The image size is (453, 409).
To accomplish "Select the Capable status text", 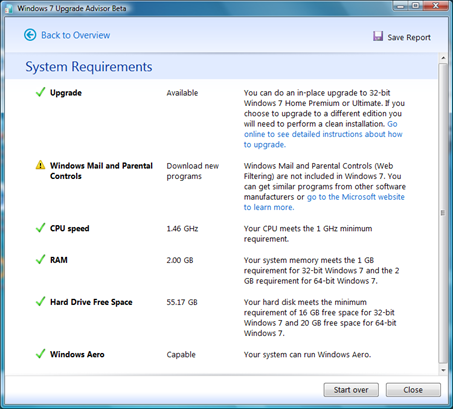I will (x=181, y=355).
